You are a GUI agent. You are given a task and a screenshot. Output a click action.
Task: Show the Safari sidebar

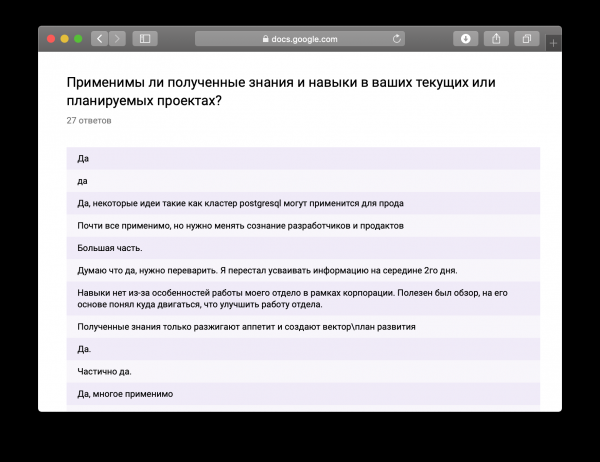pyautogui.click(x=145, y=39)
